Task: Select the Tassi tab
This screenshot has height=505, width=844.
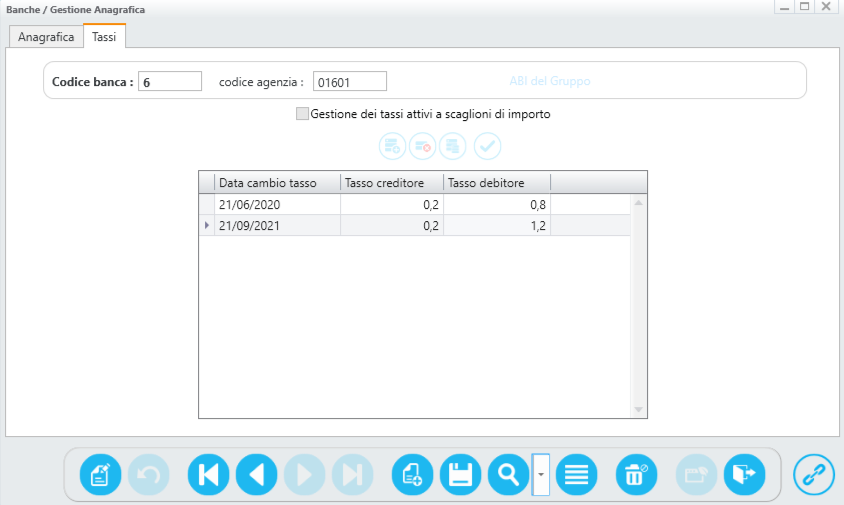Action: [x=104, y=37]
